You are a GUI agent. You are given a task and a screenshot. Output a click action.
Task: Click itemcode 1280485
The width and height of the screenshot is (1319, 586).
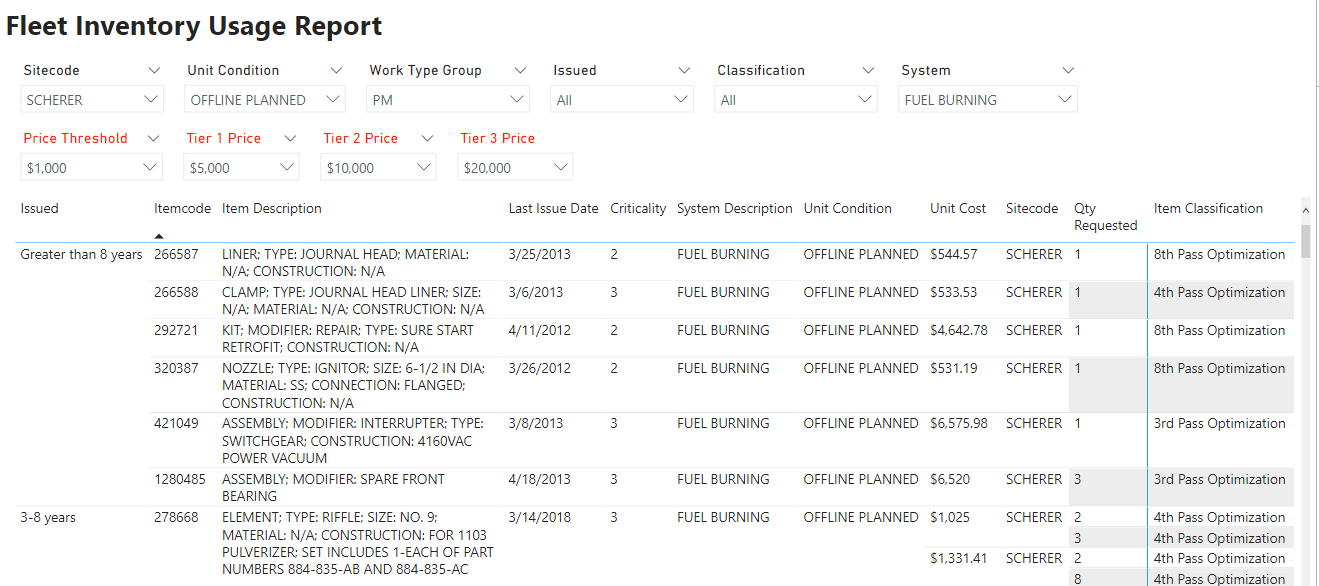[180, 480]
